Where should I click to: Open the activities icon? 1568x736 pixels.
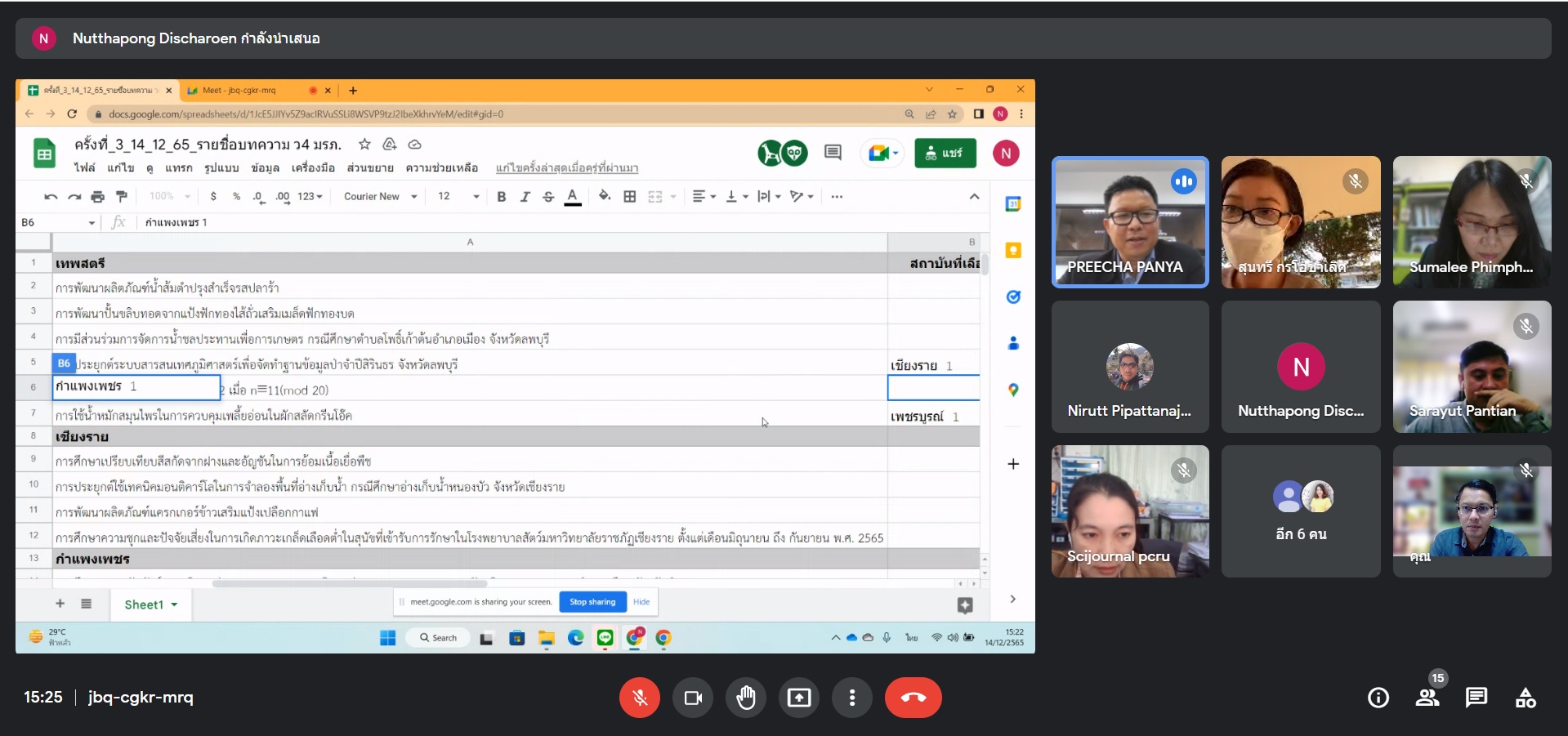pyautogui.click(x=1525, y=698)
